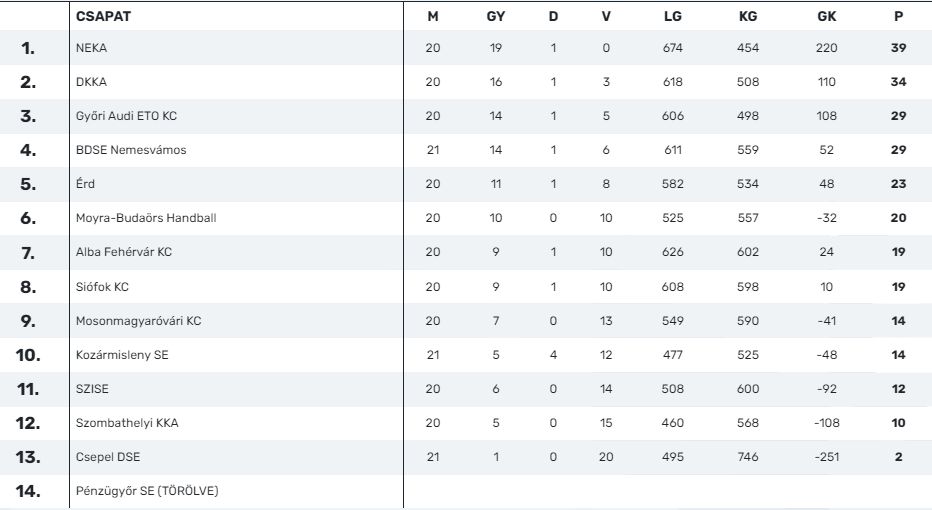Click Kozármisleny SE team name

pos(122,355)
